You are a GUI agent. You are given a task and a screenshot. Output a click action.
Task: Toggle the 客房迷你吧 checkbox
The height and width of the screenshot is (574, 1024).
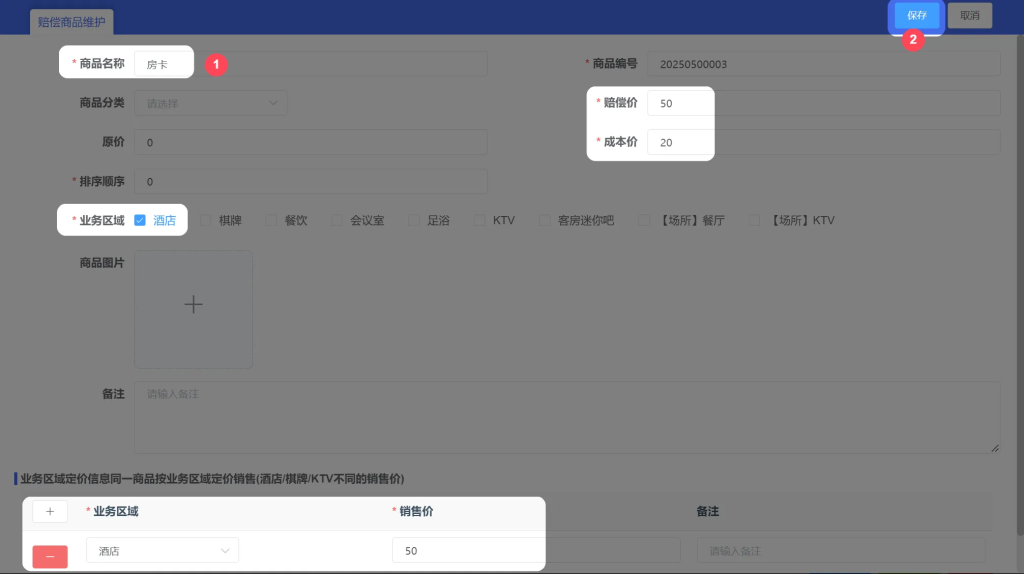coord(545,220)
